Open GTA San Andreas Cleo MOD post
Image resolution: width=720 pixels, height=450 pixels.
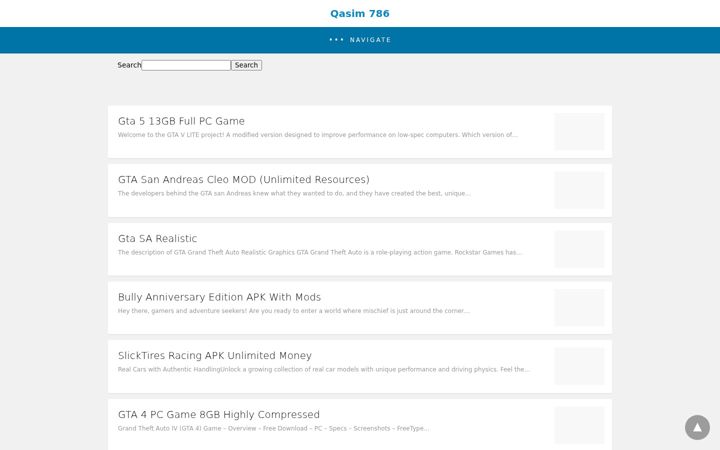pyautogui.click(x=244, y=180)
